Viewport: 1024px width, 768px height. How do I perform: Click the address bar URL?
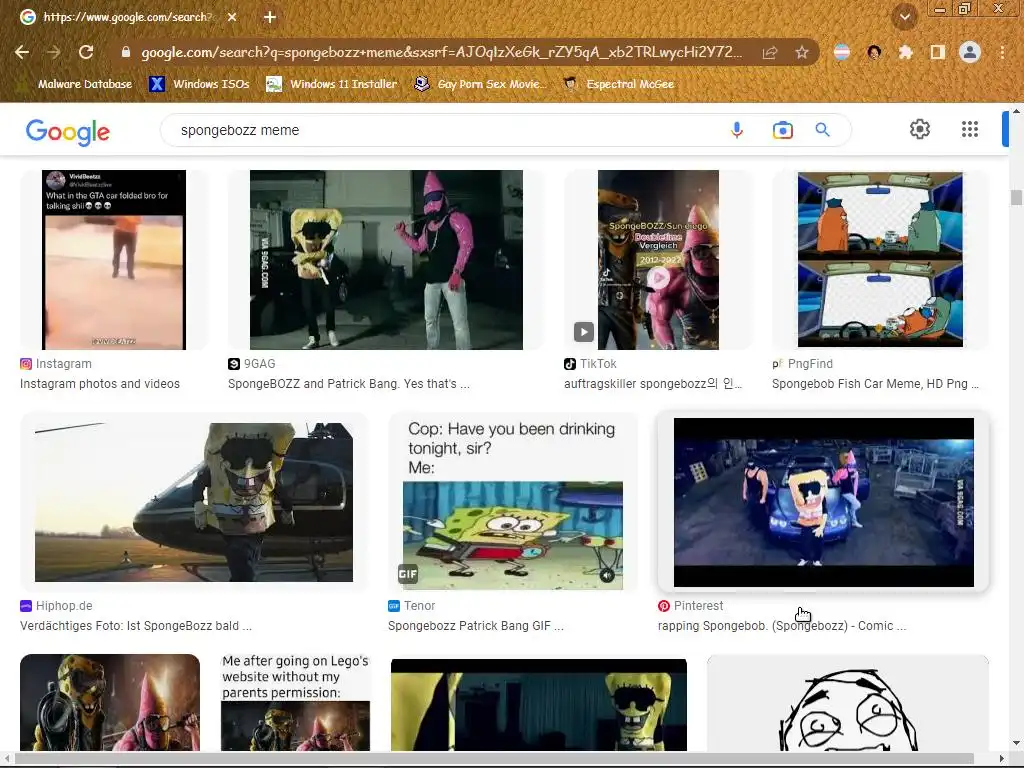441,52
